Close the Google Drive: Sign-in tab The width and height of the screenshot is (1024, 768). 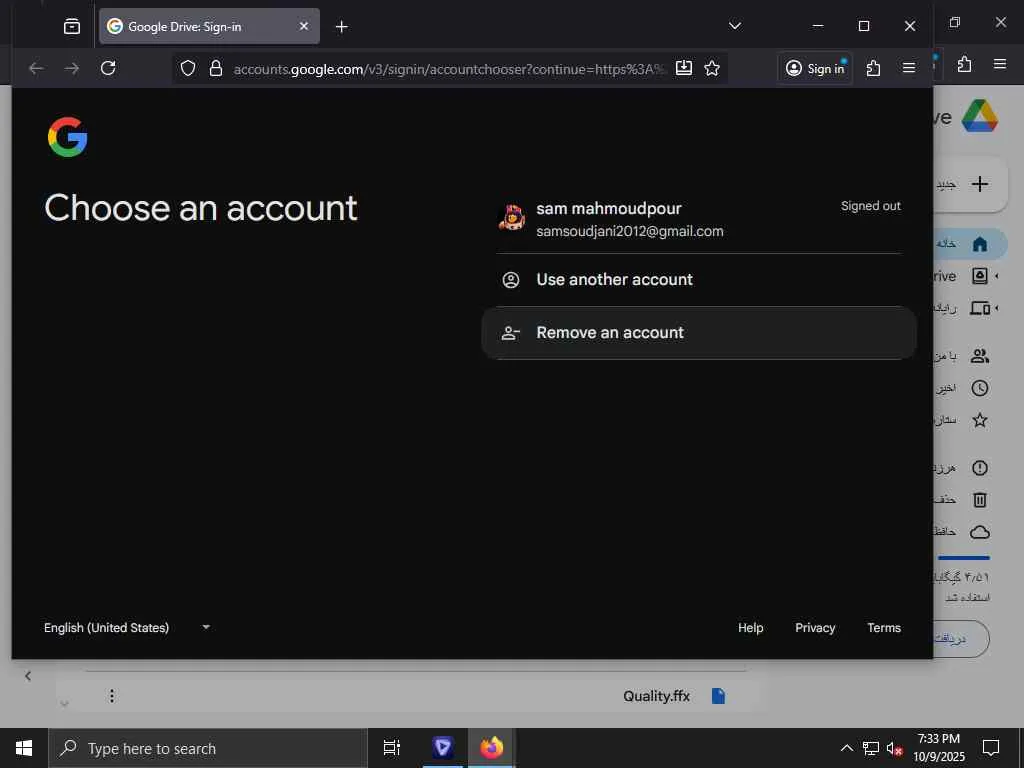click(x=304, y=26)
